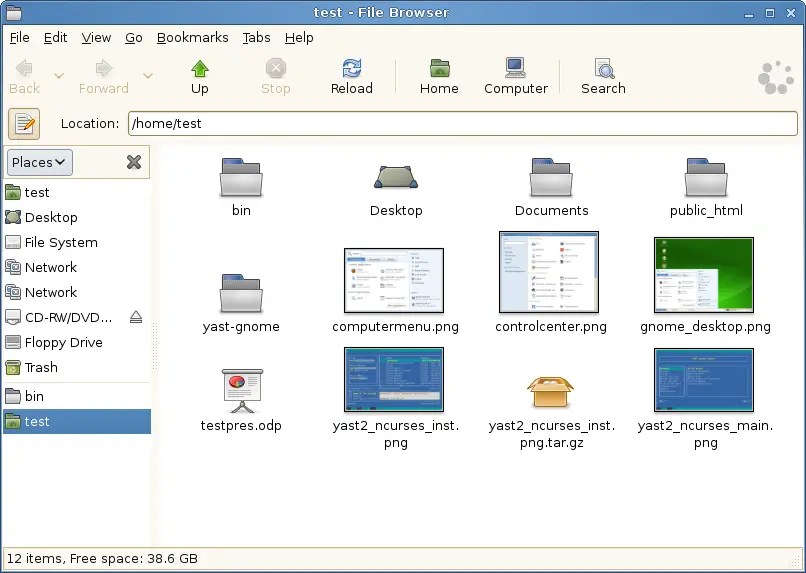Select Trash in the Places sidebar

point(41,367)
